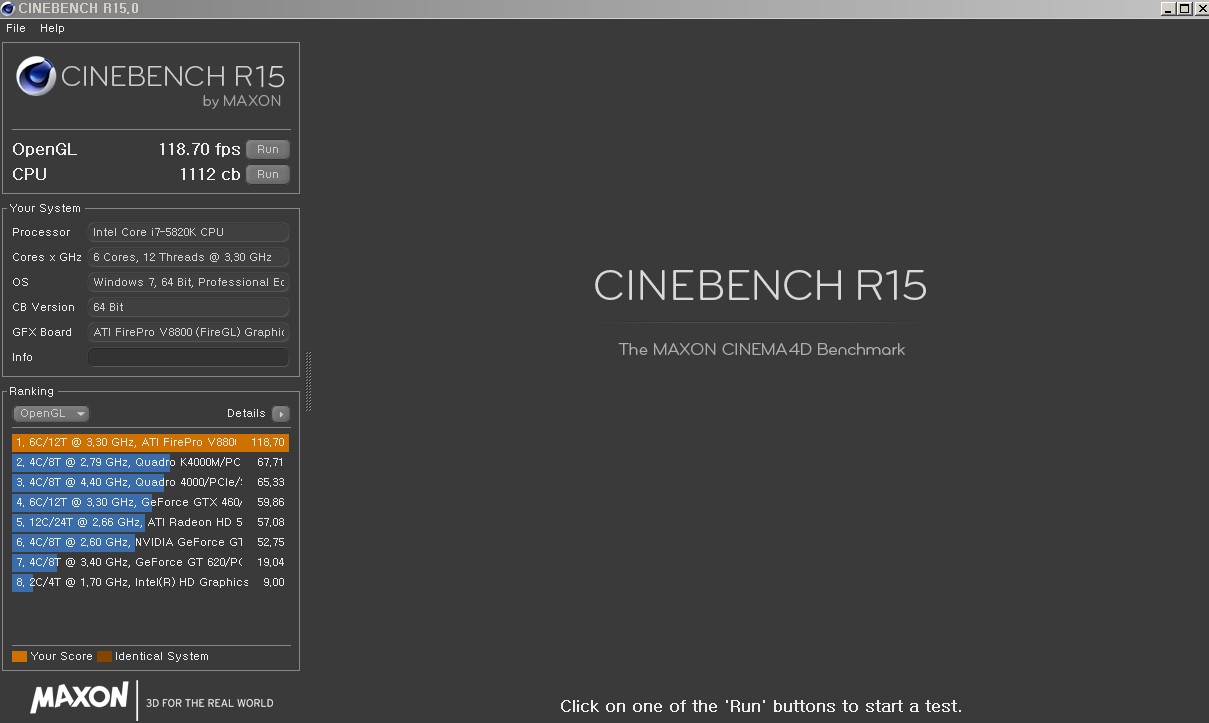Select ranking row 1 ATI FirePro V8800
This screenshot has width=1209, height=723.
[150, 442]
